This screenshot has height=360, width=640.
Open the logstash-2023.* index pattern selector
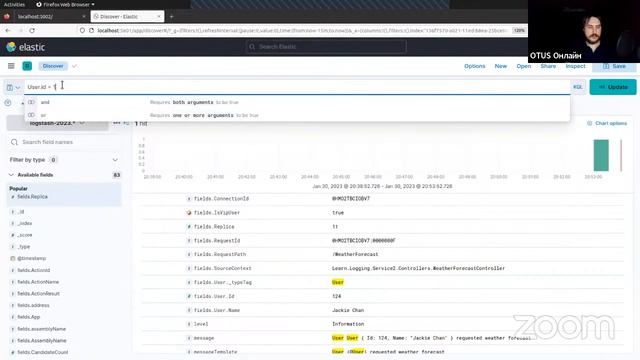(x=57, y=123)
